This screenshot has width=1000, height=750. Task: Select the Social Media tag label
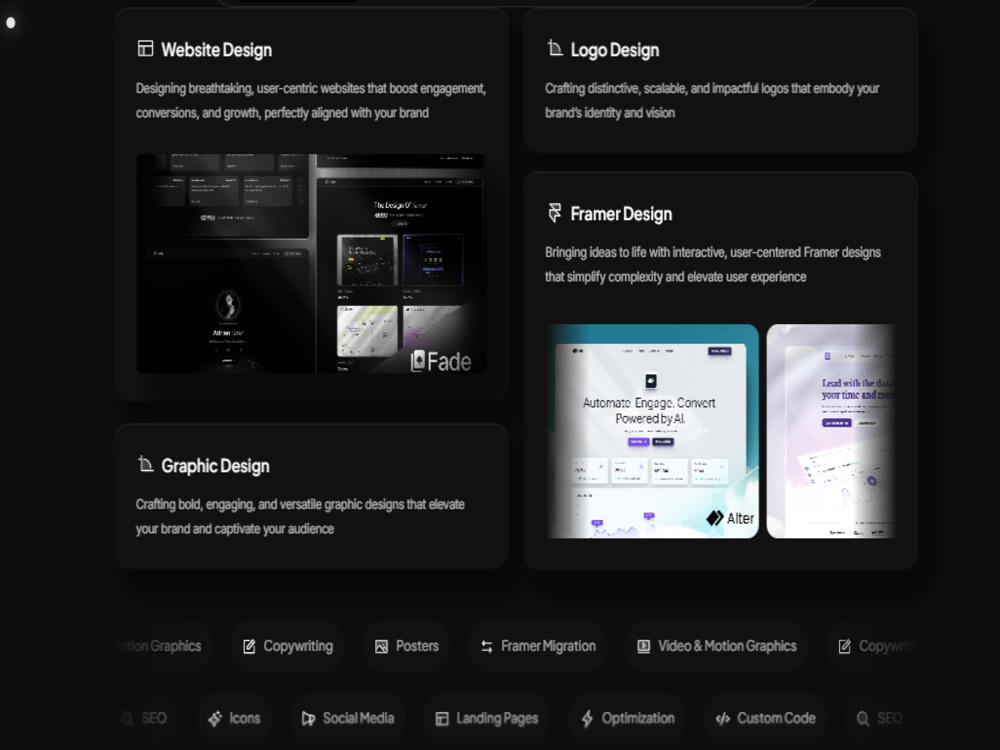coord(358,718)
